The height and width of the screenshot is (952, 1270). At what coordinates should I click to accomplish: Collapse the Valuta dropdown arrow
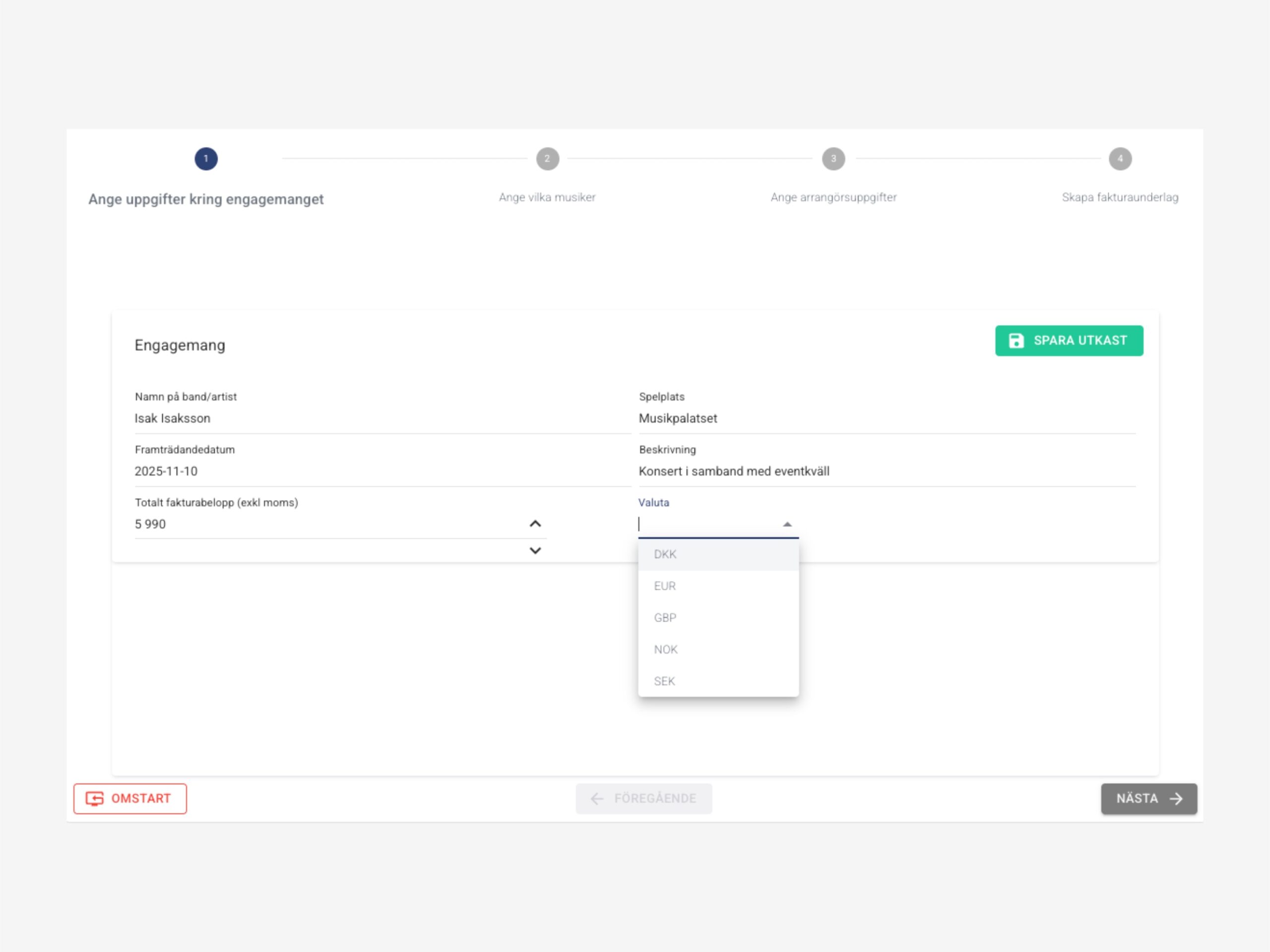pos(787,524)
